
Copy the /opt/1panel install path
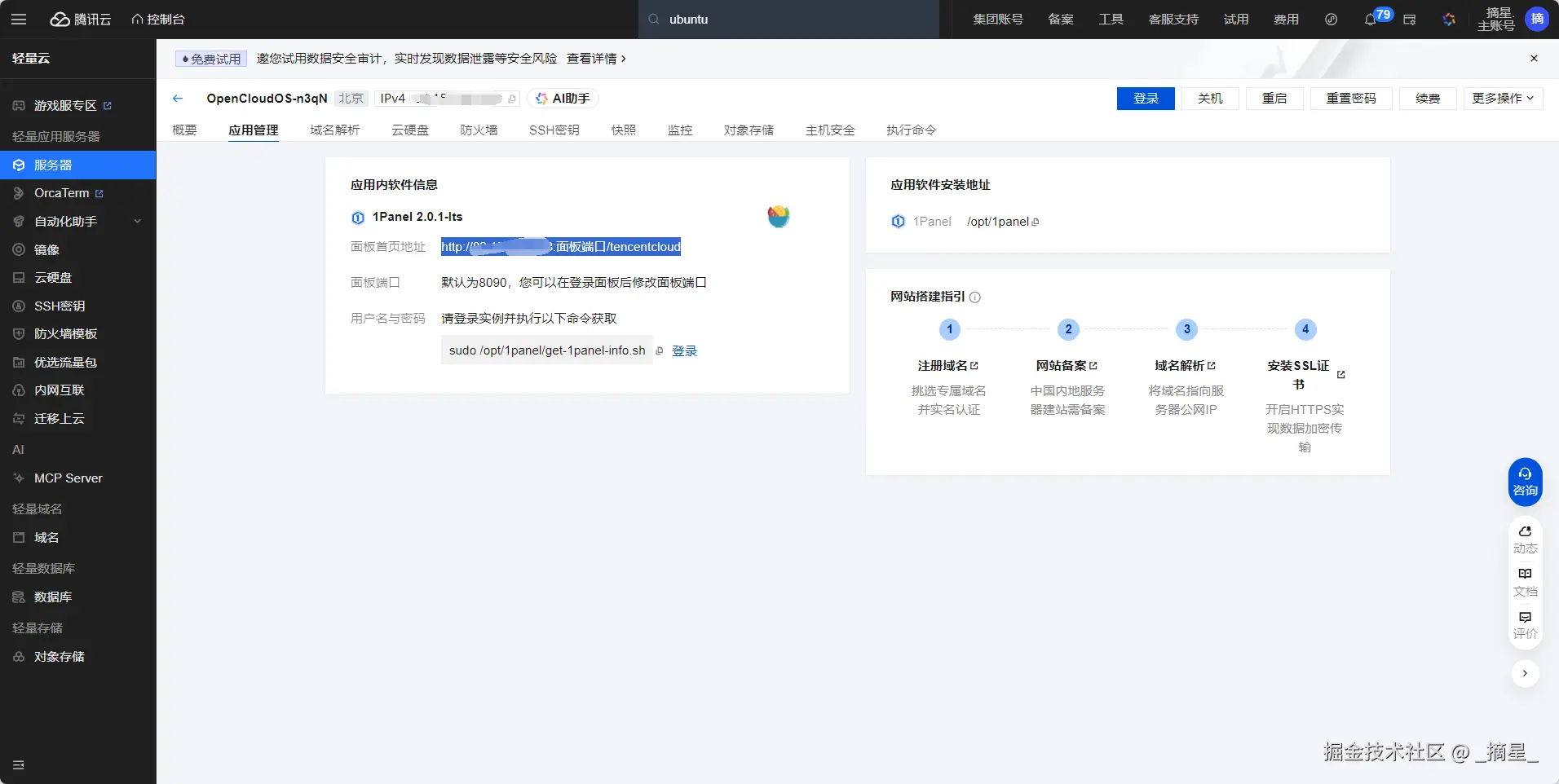coord(1036,222)
